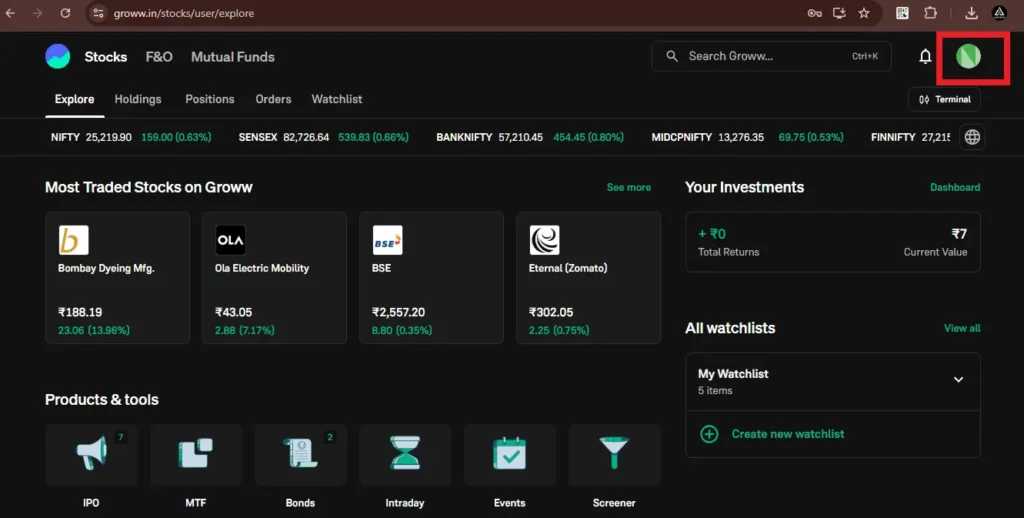Click the Search Groww input field
1024x518 pixels.
coord(771,56)
